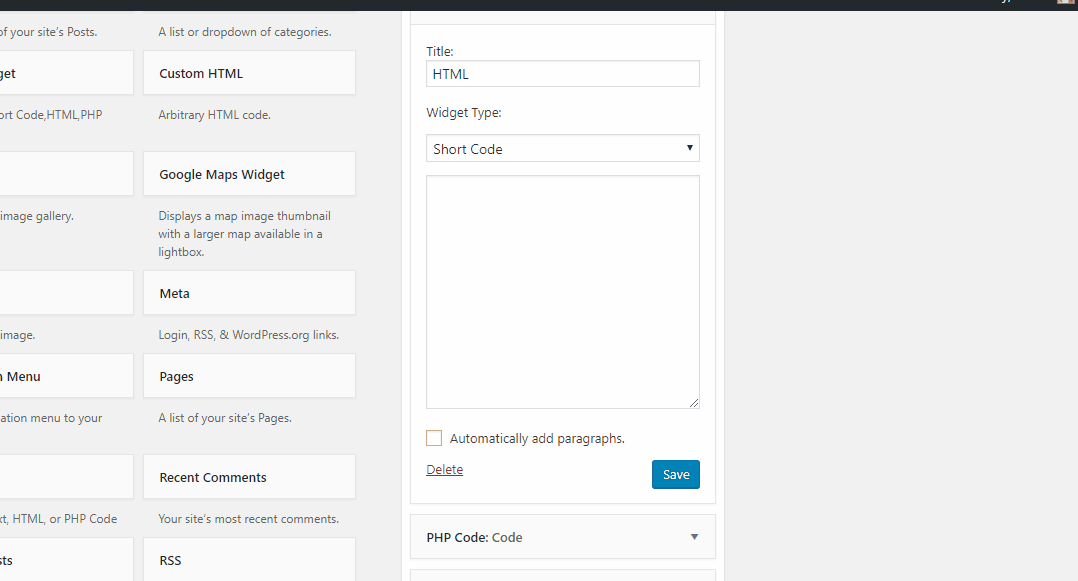1078x581 pixels.
Task: Click the Automatically add paragraphs label
Action: 537,439
